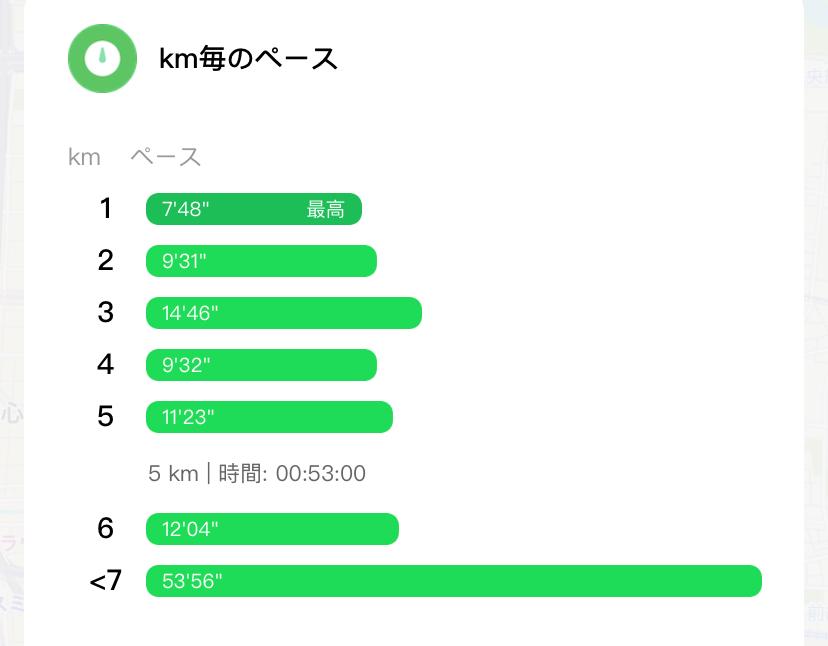Click the green pace gauge icon
828x646 pixels.
click(102, 58)
